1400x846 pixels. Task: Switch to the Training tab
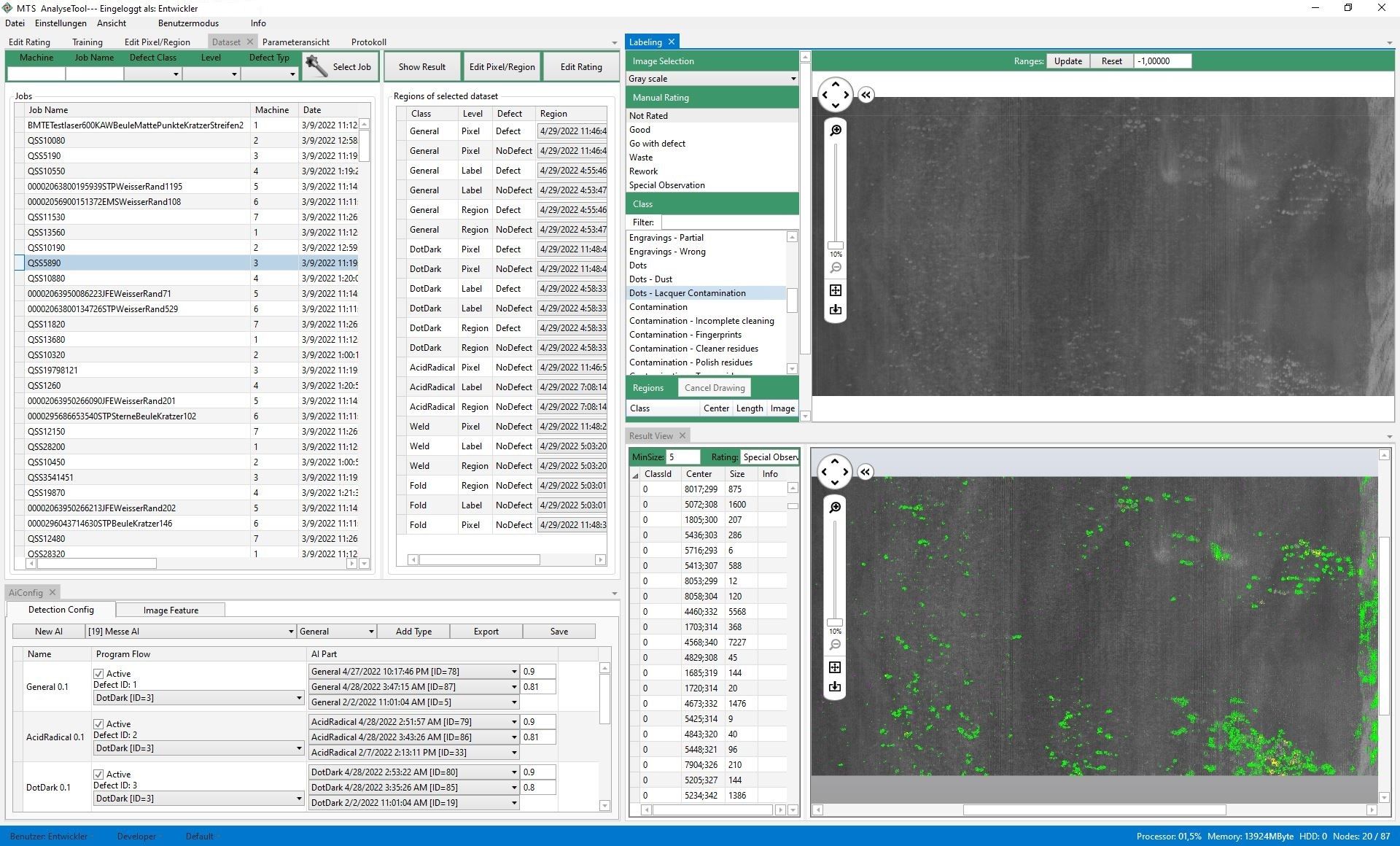pyautogui.click(x=87, y=42)
